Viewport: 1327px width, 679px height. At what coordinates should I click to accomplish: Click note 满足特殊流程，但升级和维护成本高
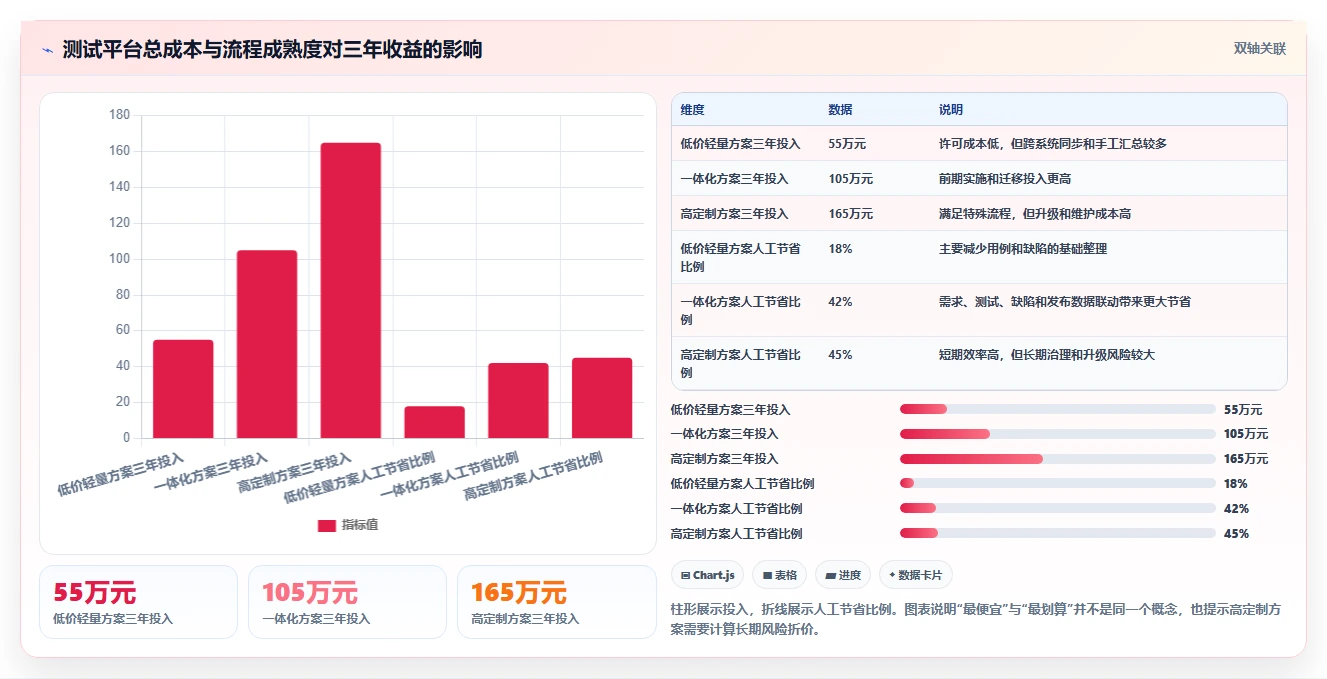[1034, 214]
